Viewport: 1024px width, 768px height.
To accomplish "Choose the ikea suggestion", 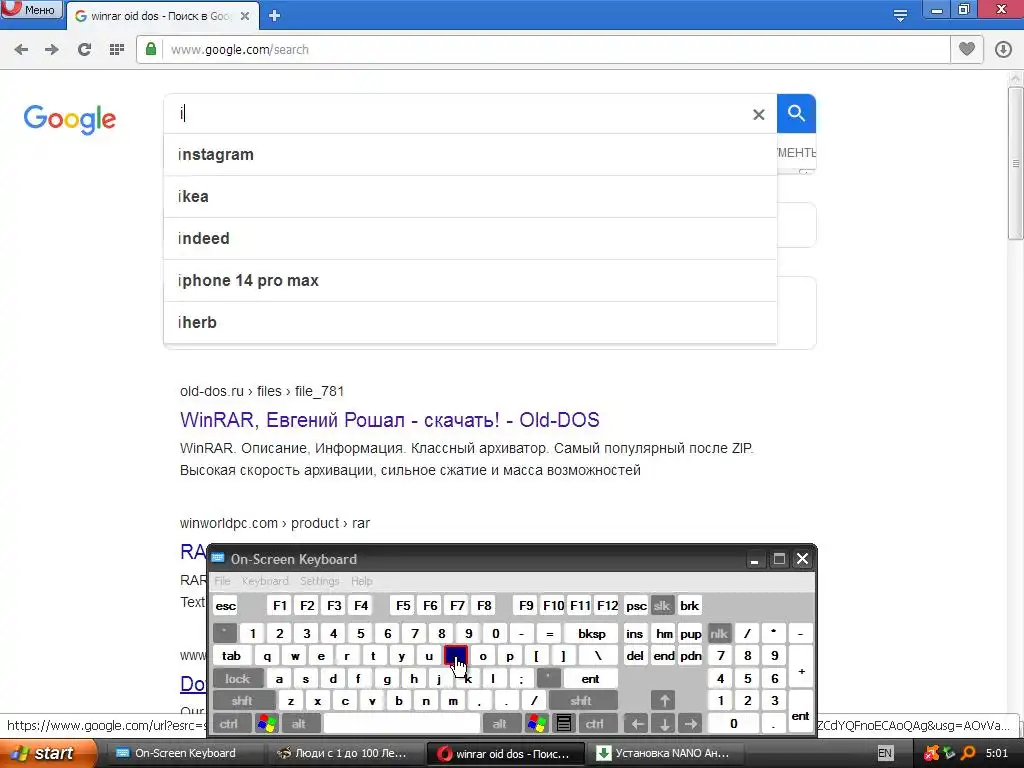I will 470,197.
